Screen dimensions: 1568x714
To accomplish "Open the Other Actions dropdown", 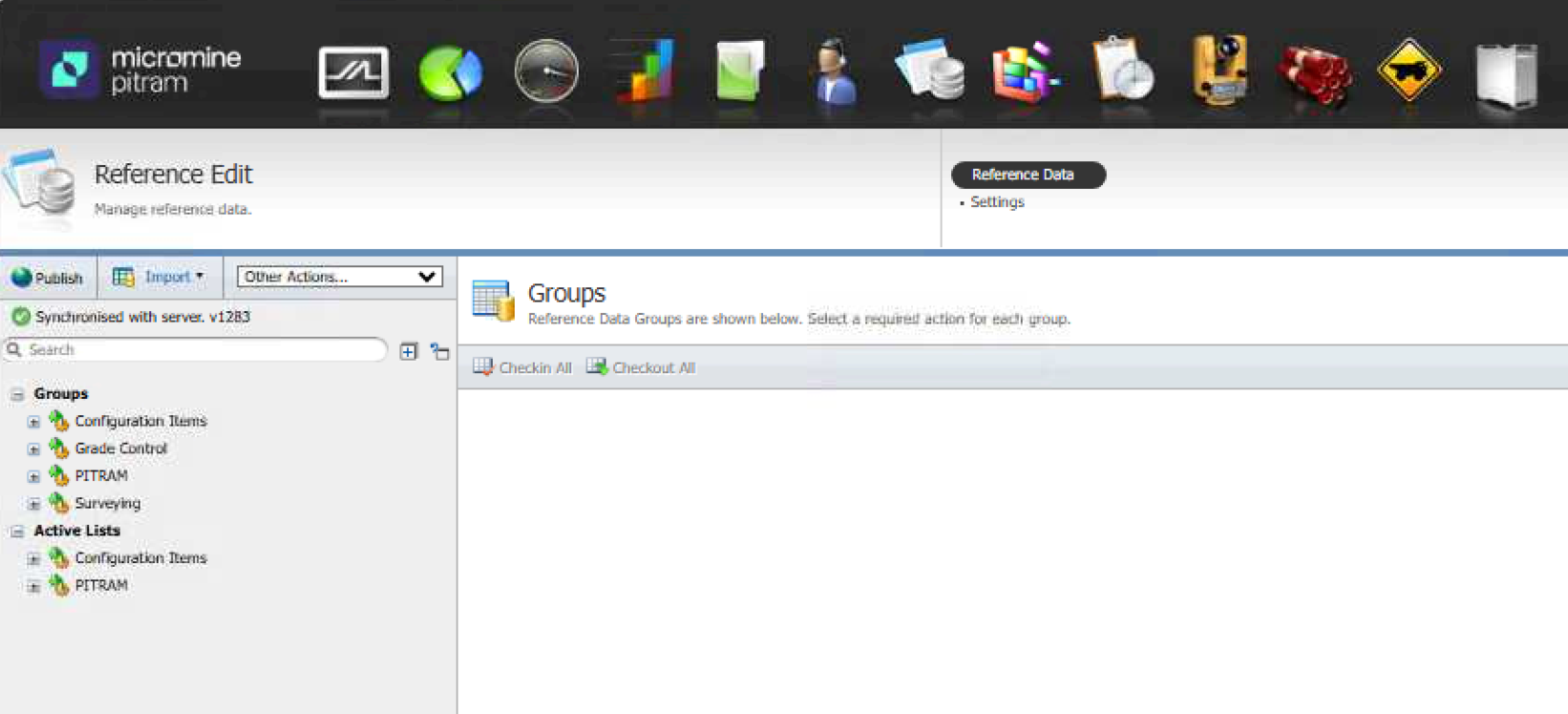I will tap(339, 277).
